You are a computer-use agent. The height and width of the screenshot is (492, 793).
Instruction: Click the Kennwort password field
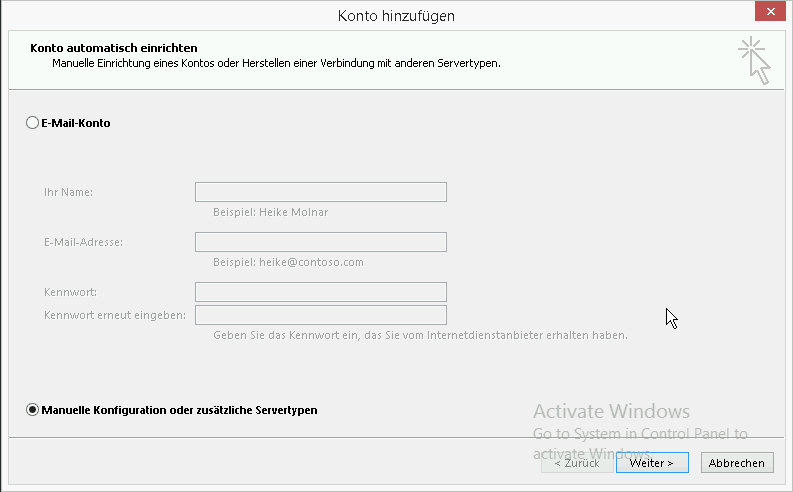320,292
